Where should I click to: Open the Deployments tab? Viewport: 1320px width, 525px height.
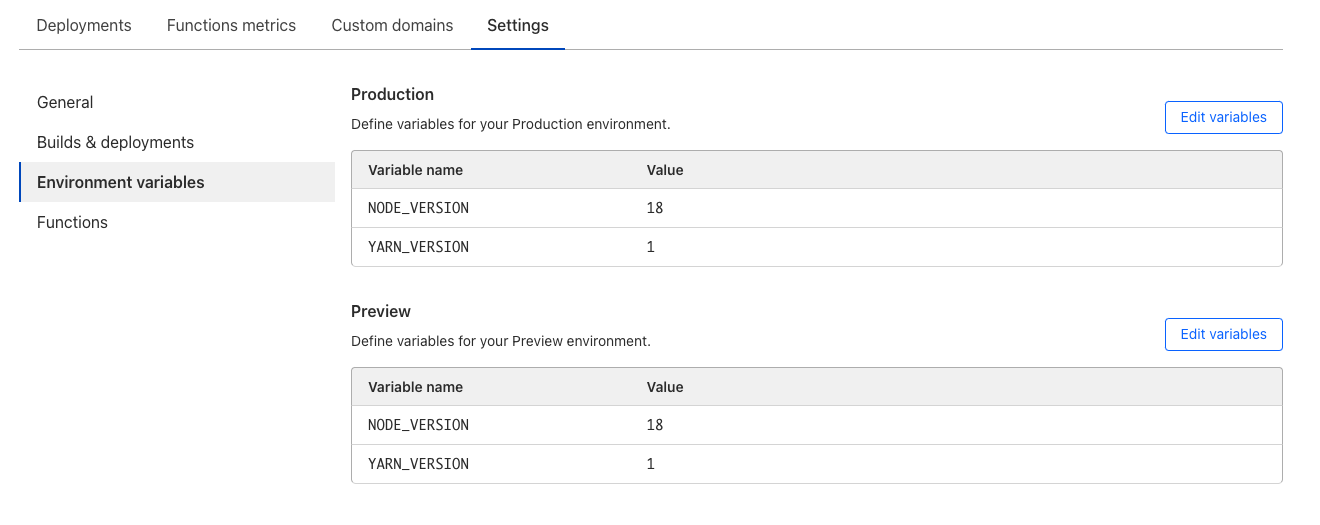click(x=84, y=25)
